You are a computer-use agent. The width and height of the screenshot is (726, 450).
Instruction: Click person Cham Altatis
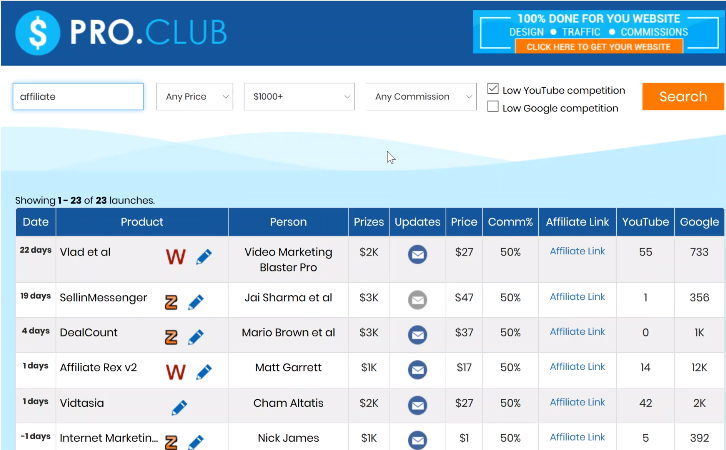288,403
